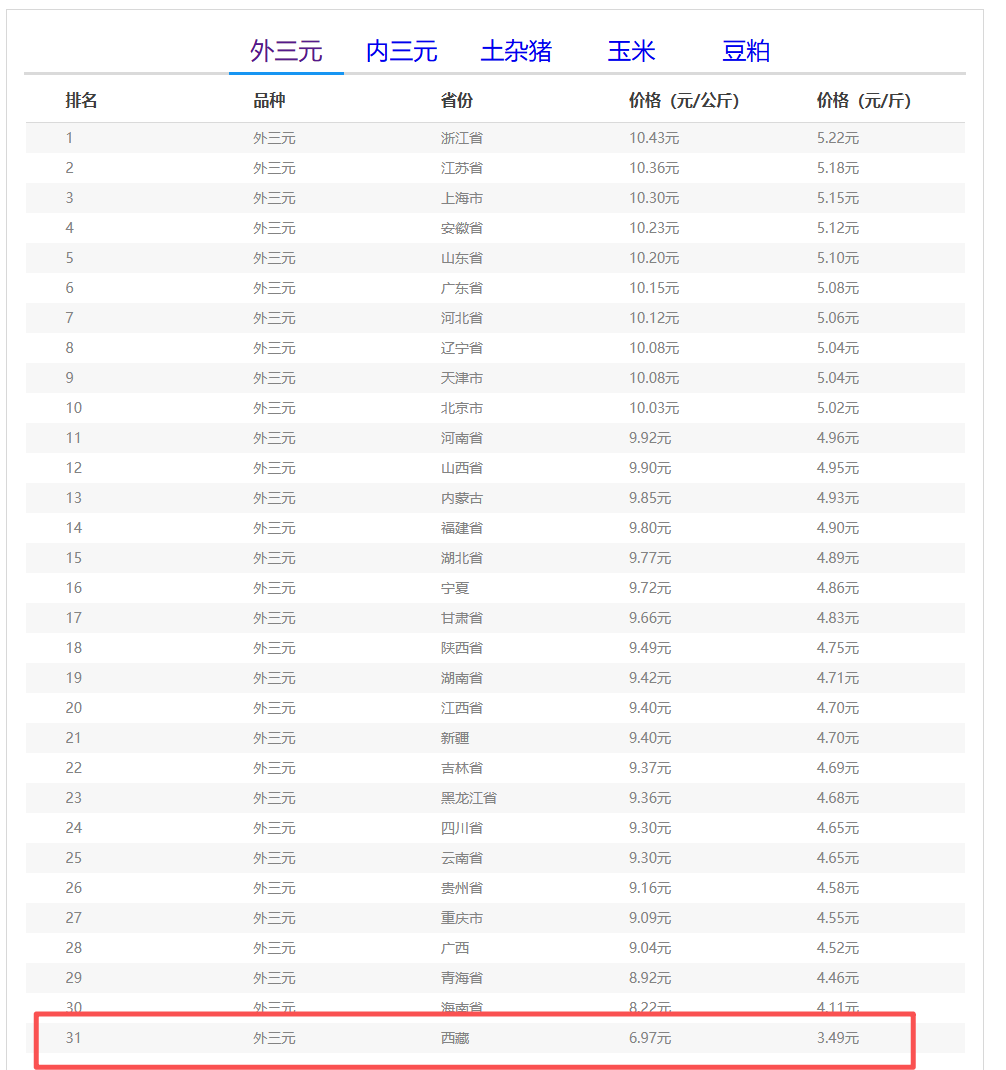Click the 价格（元/公斤） column header
The width and height of the screenshot is (1006, 1070).
pos(684,101)
